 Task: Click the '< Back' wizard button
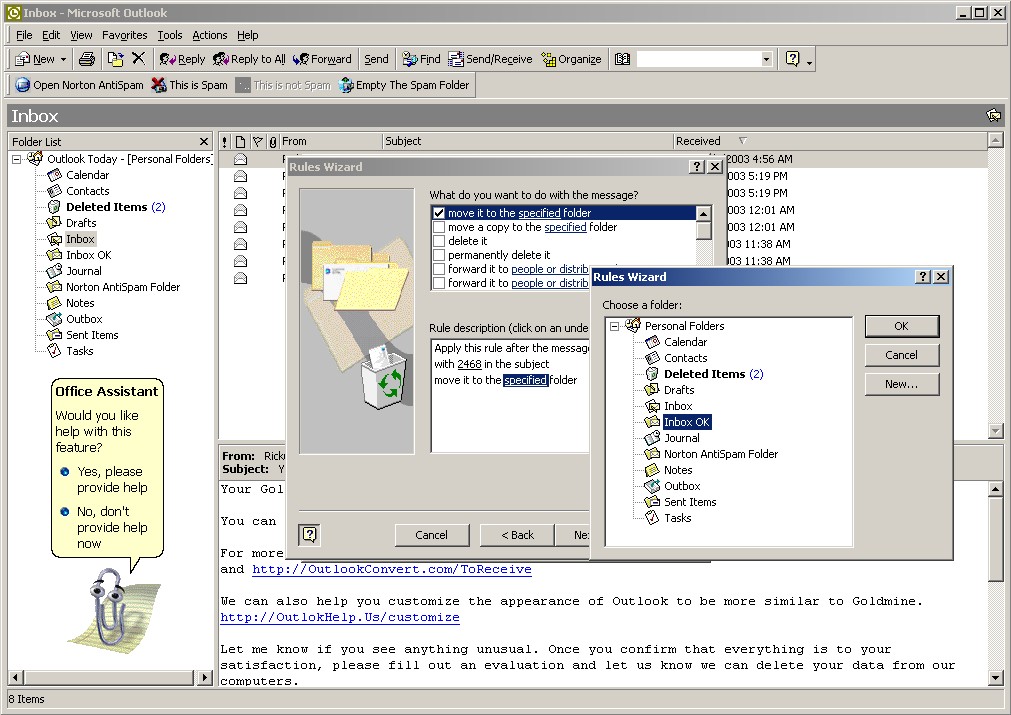point(518,534)
